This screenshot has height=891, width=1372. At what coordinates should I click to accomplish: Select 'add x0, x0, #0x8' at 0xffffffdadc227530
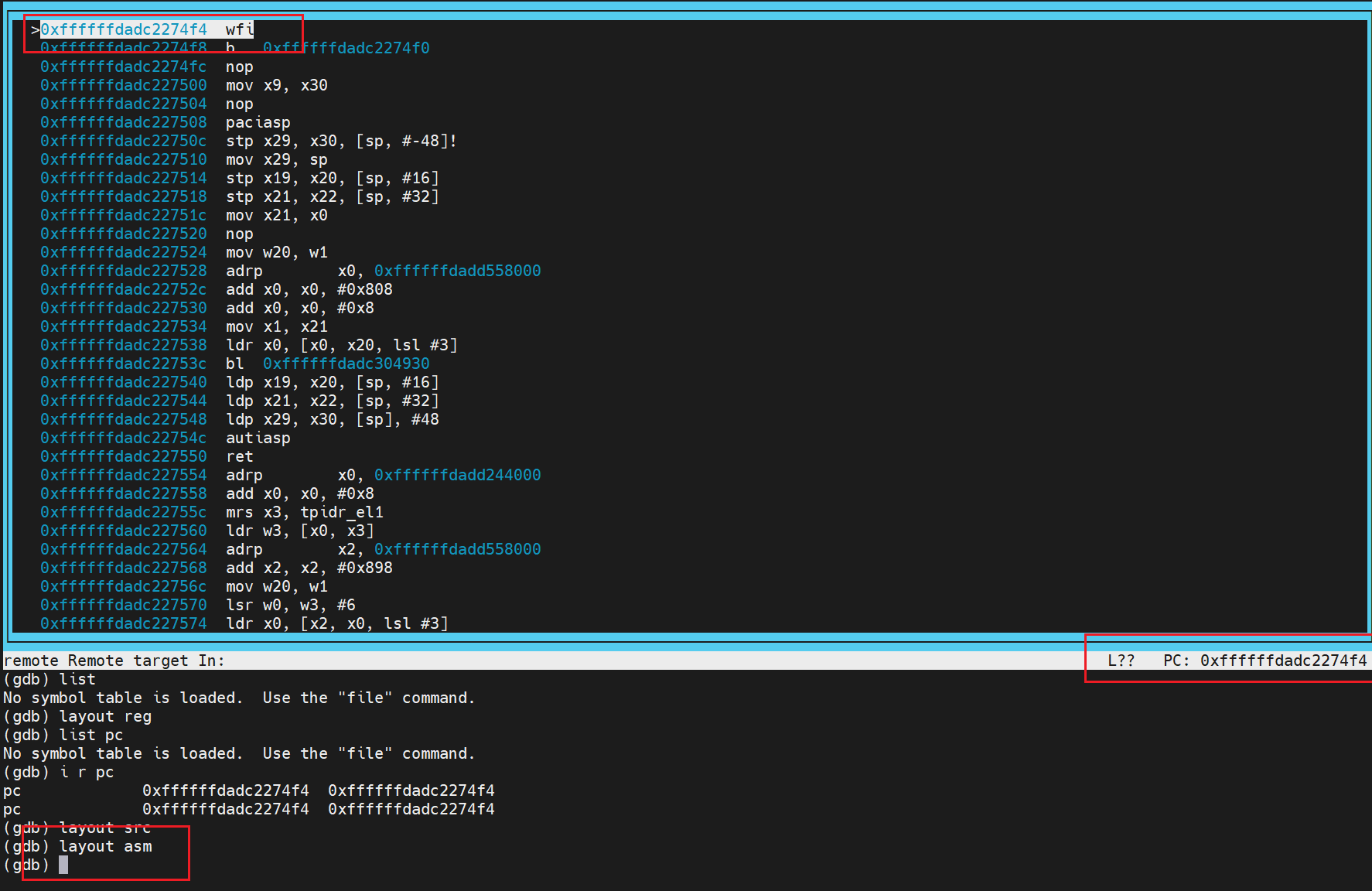tap(300, 308)
